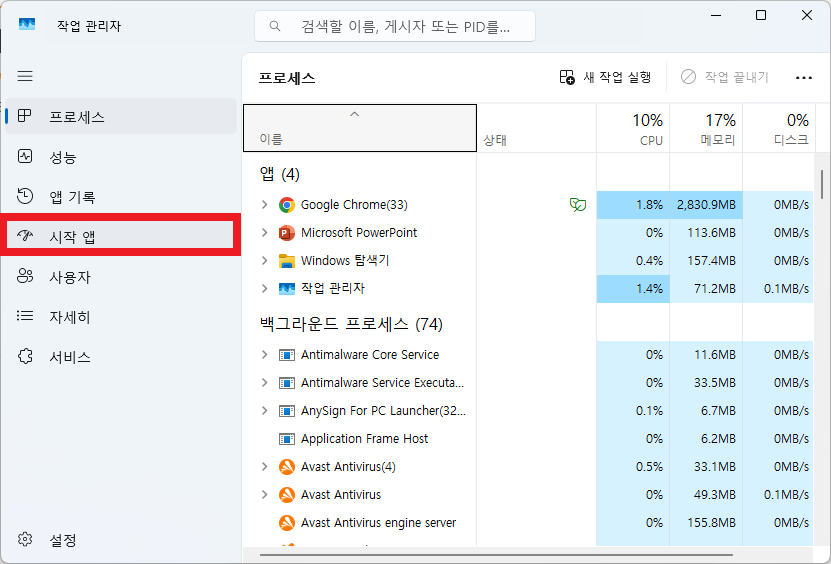Click the Task Manager app icon in title bar

(26, 24)
